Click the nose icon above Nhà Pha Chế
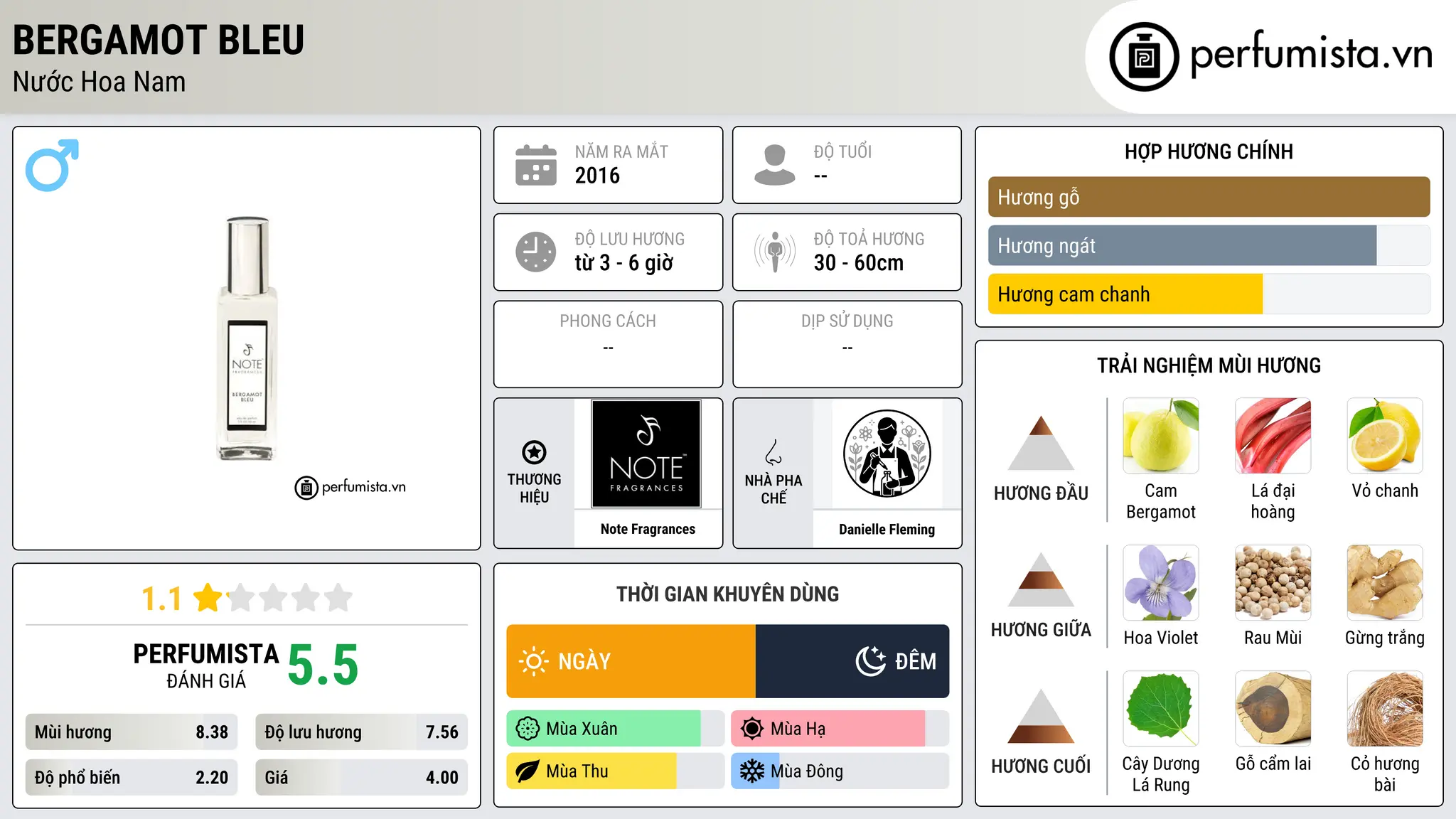Screen dimensions: 1456x819 coord(773,452)
